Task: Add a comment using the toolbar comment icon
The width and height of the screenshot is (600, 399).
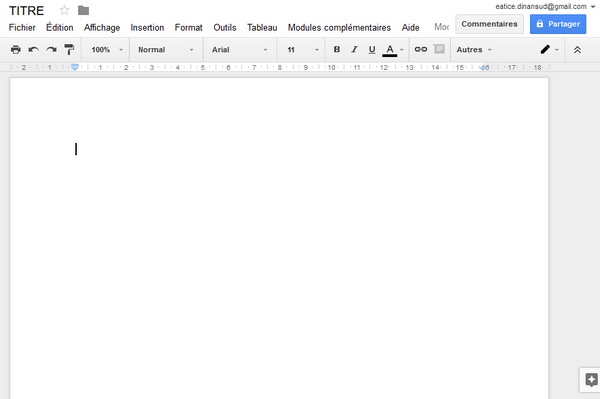Action: (x=439, y=49)
